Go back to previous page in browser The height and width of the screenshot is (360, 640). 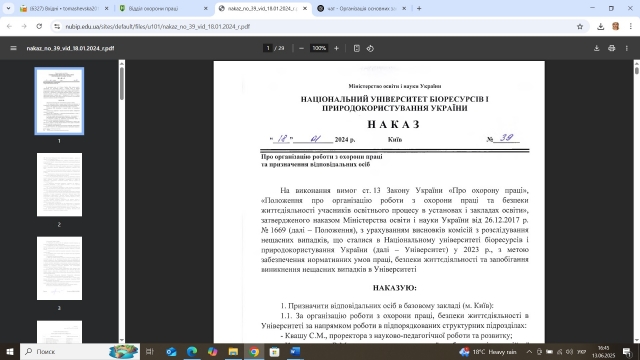point(9,27)
